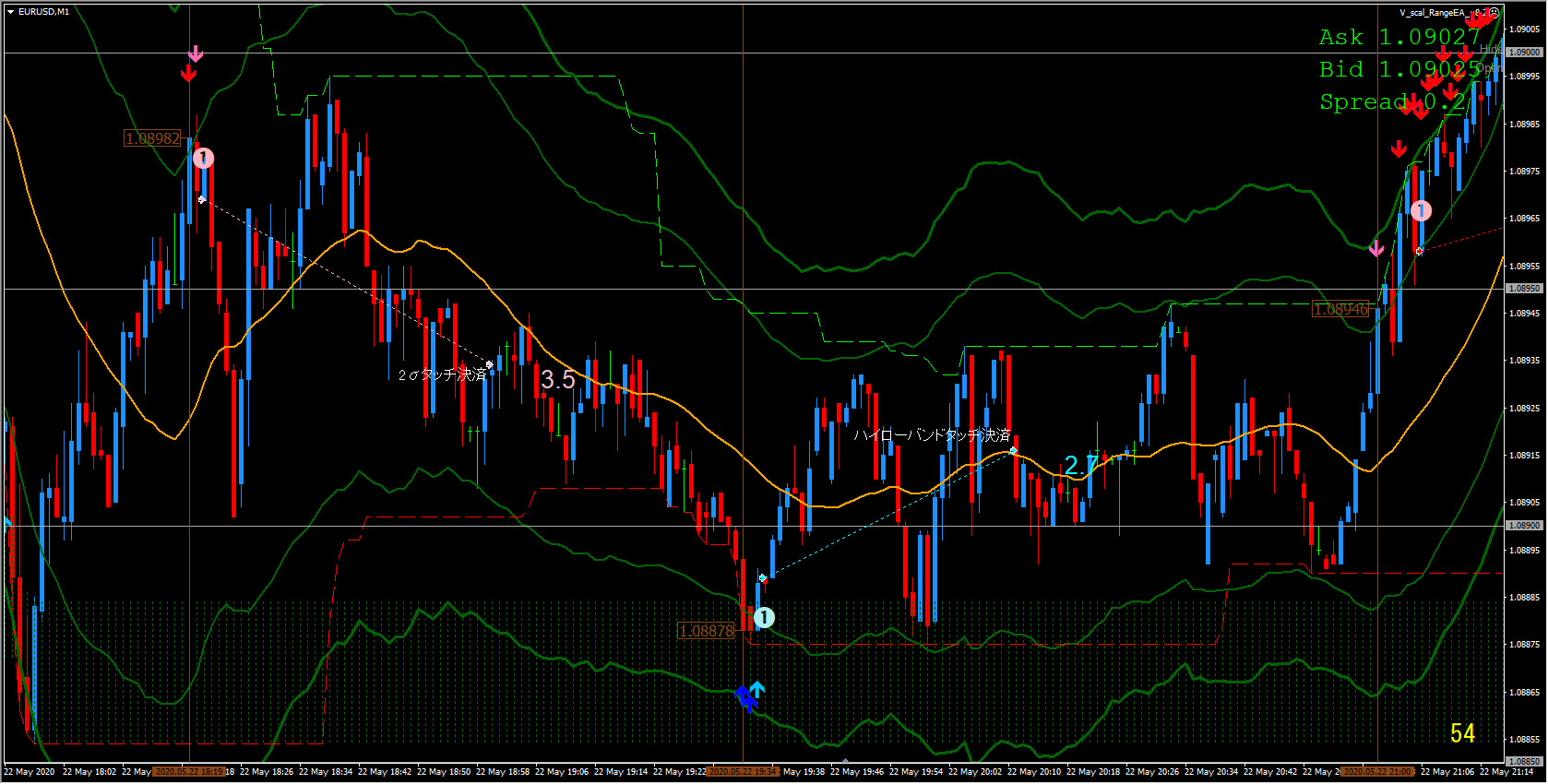Viewport: 1548px width, 784px height.
Task: Click the highlighted 1.09000 price level
Action: coord(1525,53)
